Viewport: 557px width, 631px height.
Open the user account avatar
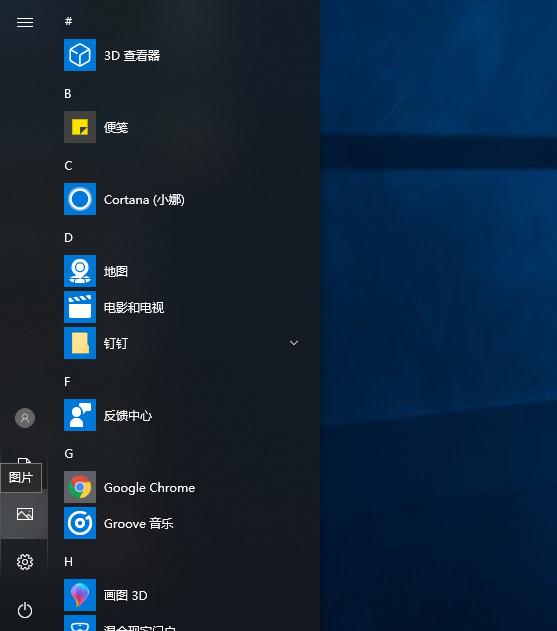[x=25, y=418]
